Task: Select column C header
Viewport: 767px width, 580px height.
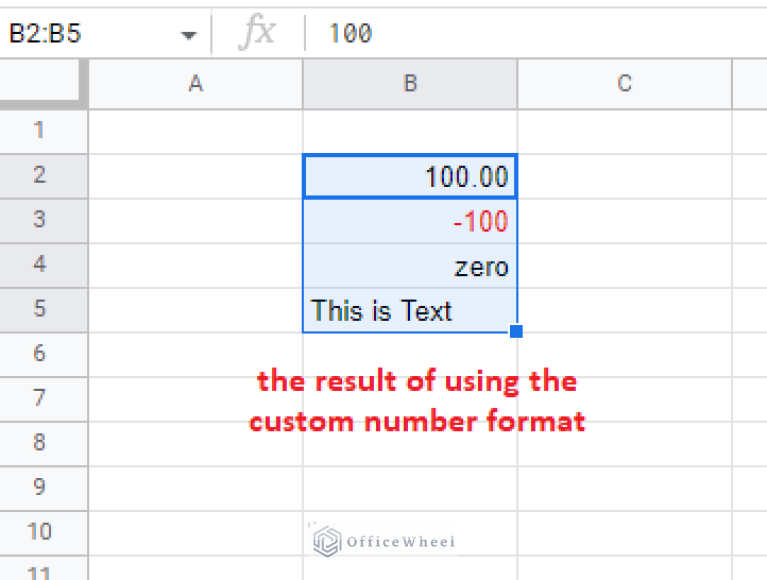Action: point(624,84)
